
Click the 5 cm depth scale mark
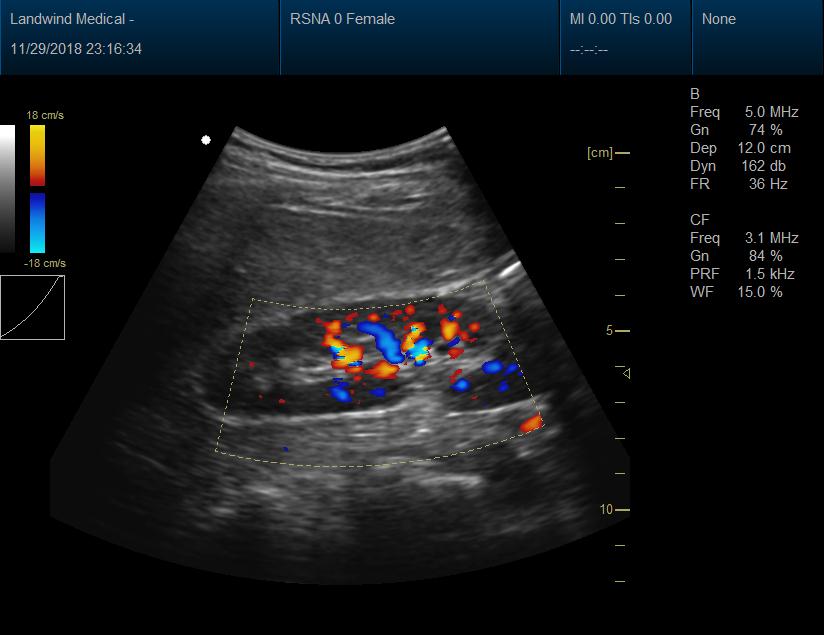[617, 331]
